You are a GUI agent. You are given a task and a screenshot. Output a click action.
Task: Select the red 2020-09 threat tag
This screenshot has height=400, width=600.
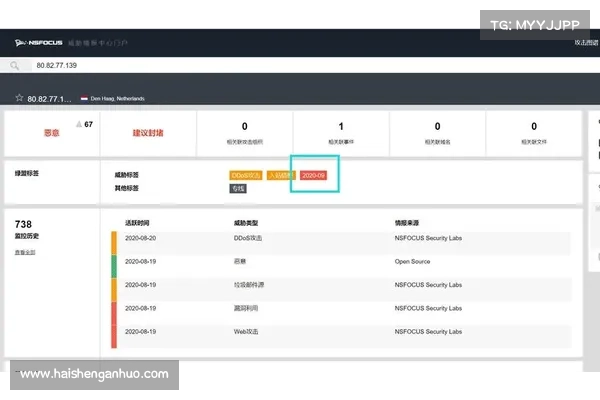click(x=316, y=174)
